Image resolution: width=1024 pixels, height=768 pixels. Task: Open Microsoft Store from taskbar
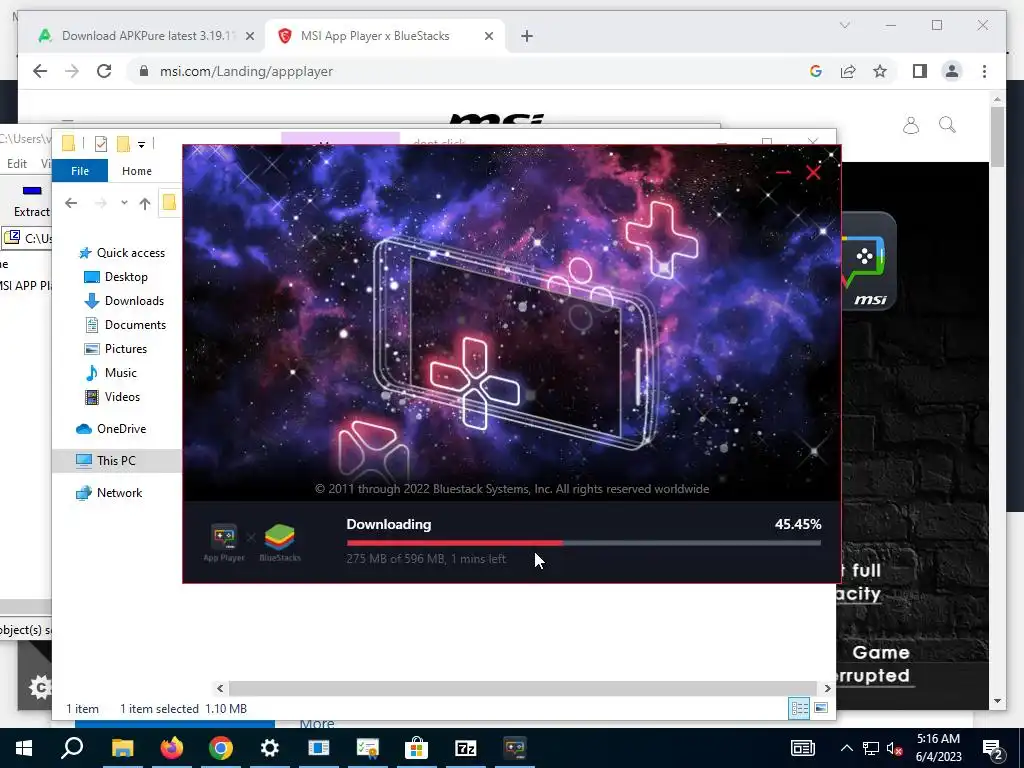pos(416,748)
